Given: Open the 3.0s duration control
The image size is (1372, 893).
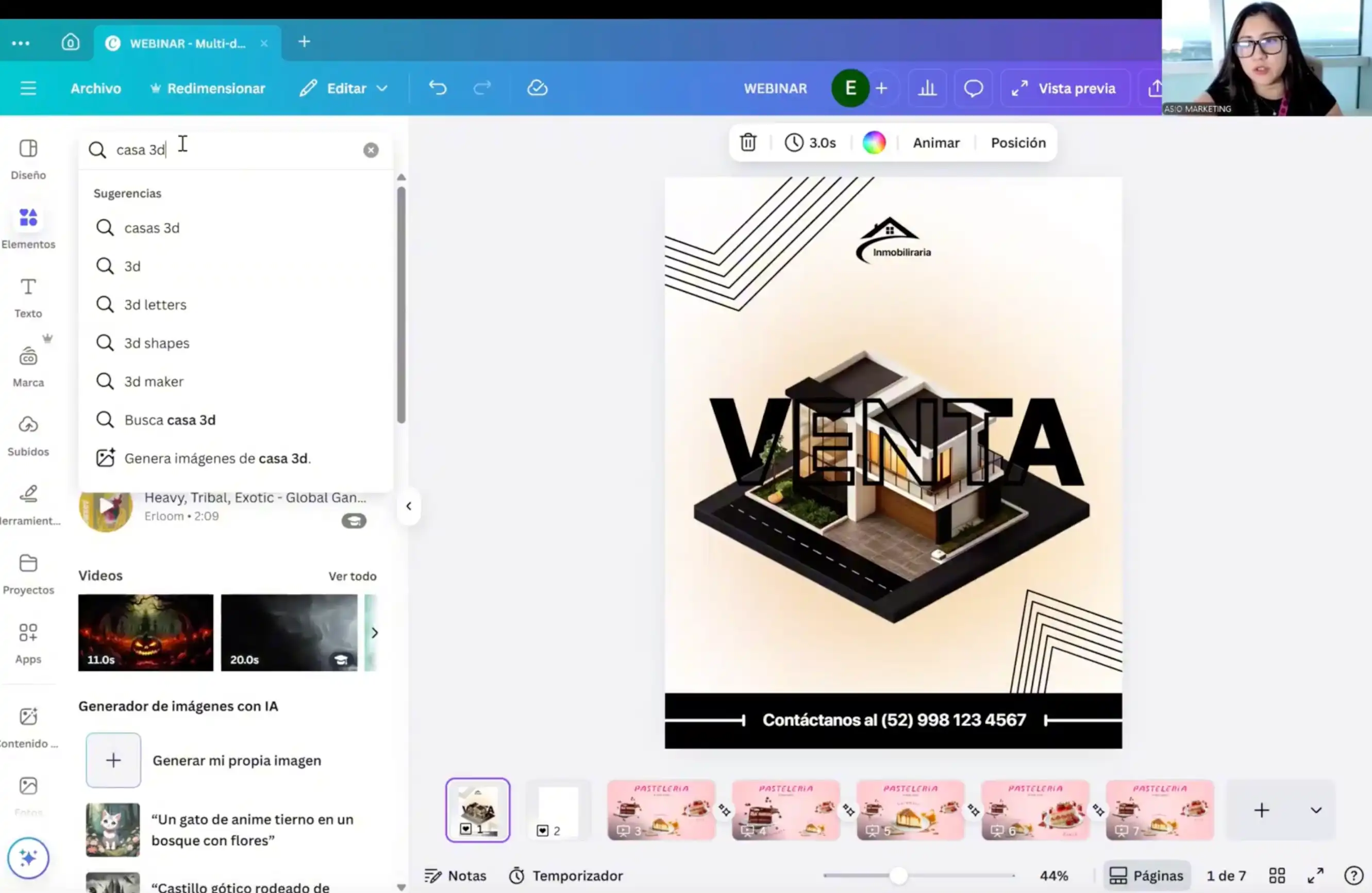Looking at the screenshot, I should click(x=811, y=142).
